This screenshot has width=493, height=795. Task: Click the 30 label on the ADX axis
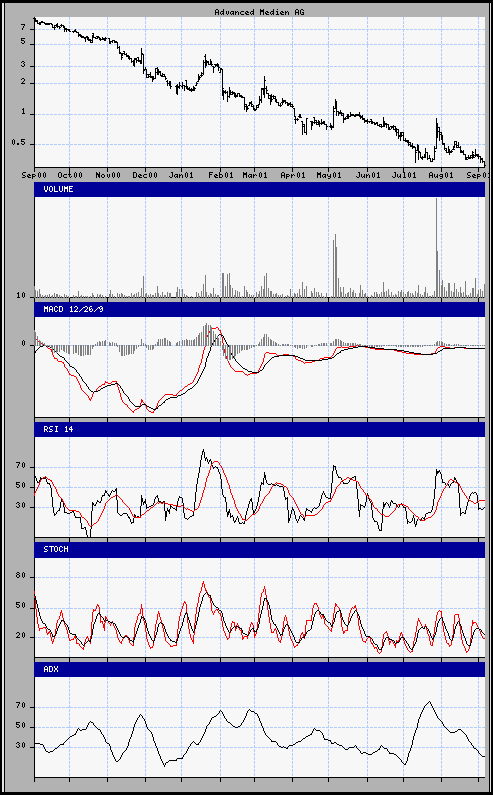(21, 746)
